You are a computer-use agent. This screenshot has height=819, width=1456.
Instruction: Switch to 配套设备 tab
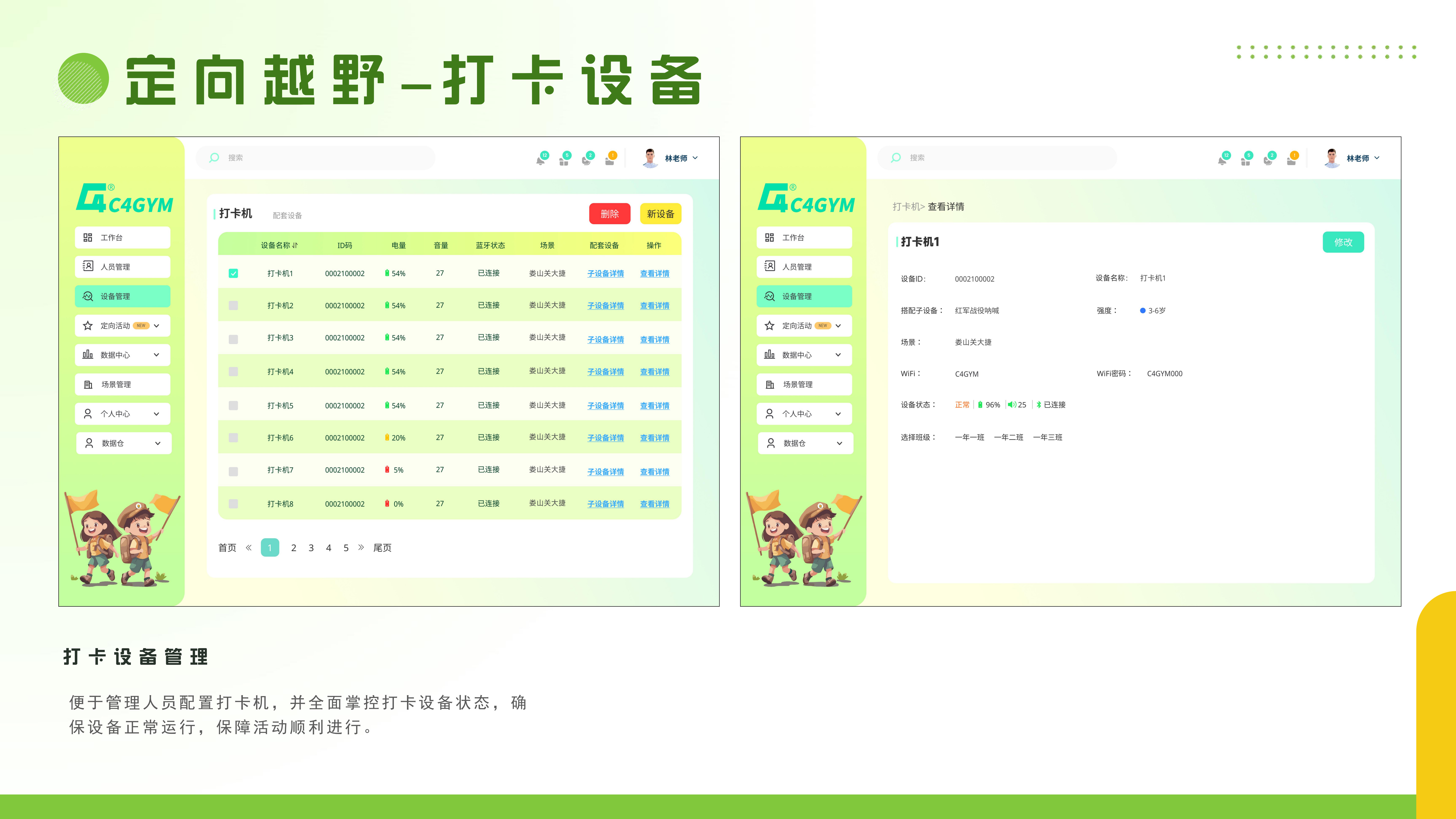pyautogui.click(x=287, y=215)
